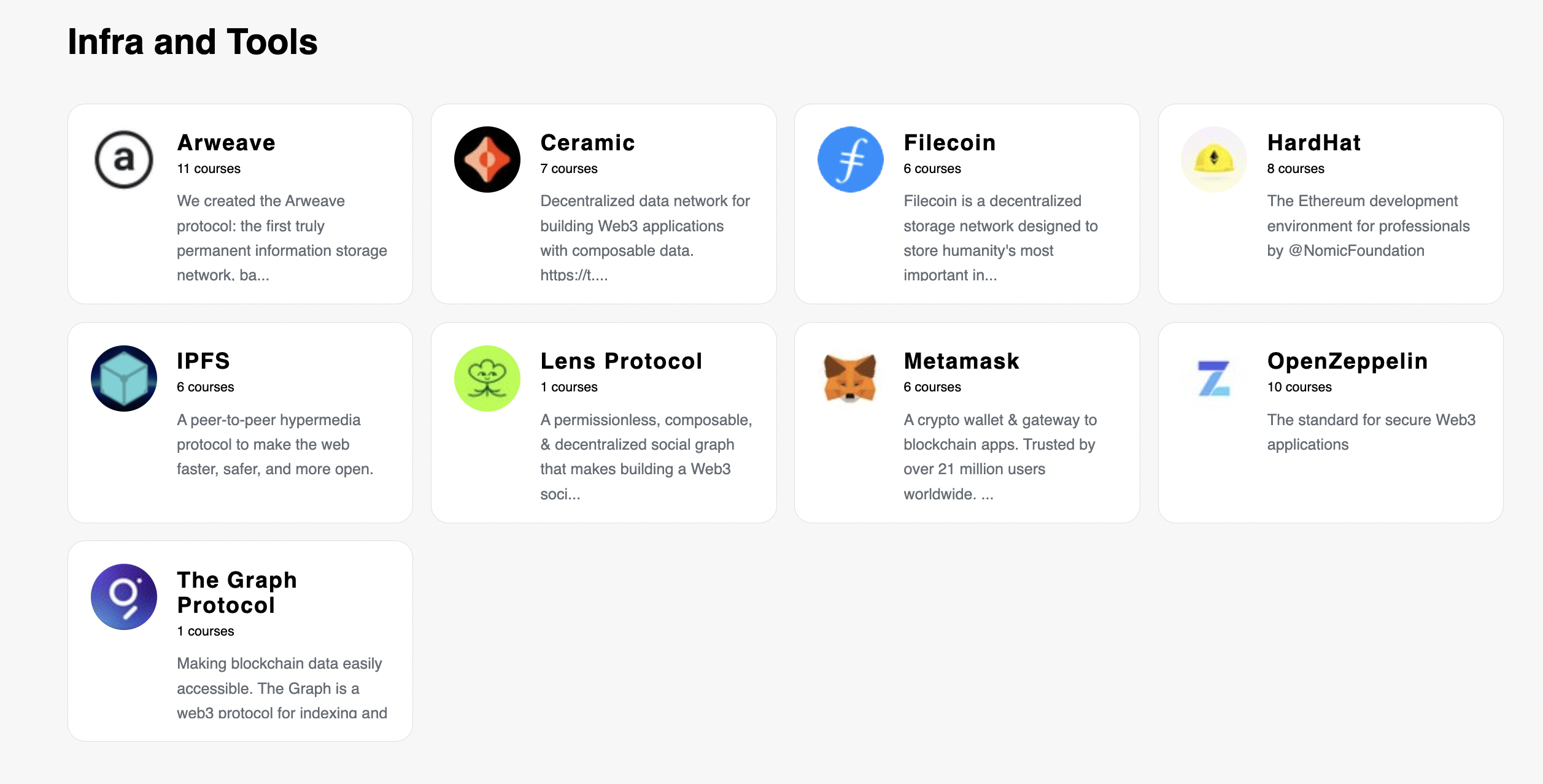Open the HardHat heading

(1314, 143)
